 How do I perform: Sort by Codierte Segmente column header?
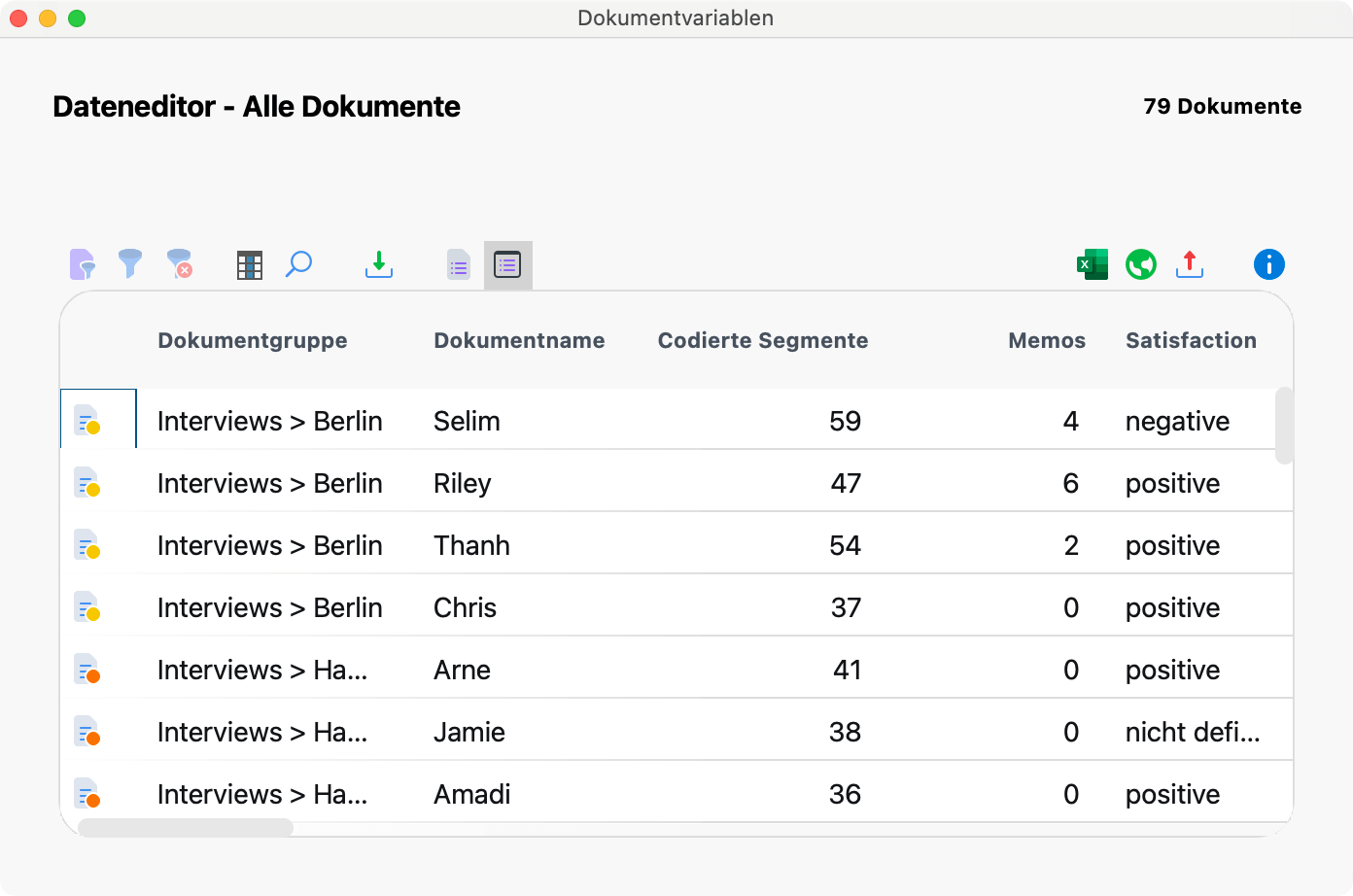coord(763,340)
